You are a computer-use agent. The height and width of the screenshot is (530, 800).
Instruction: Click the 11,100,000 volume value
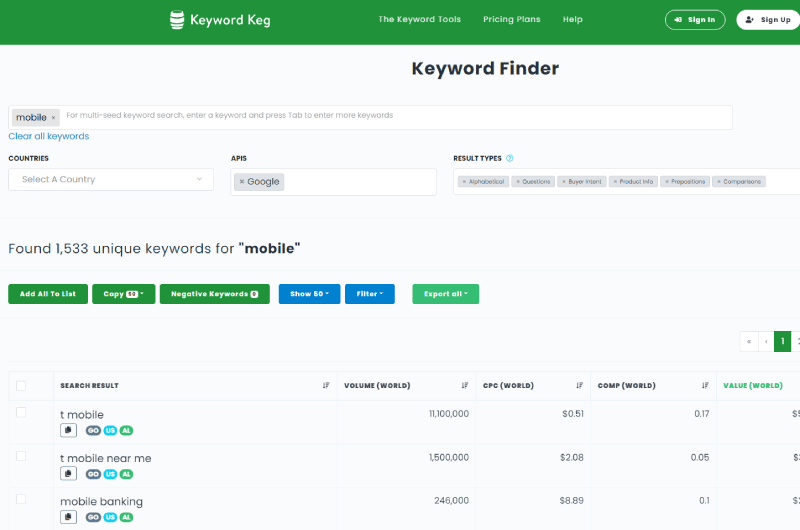point(449,414)
